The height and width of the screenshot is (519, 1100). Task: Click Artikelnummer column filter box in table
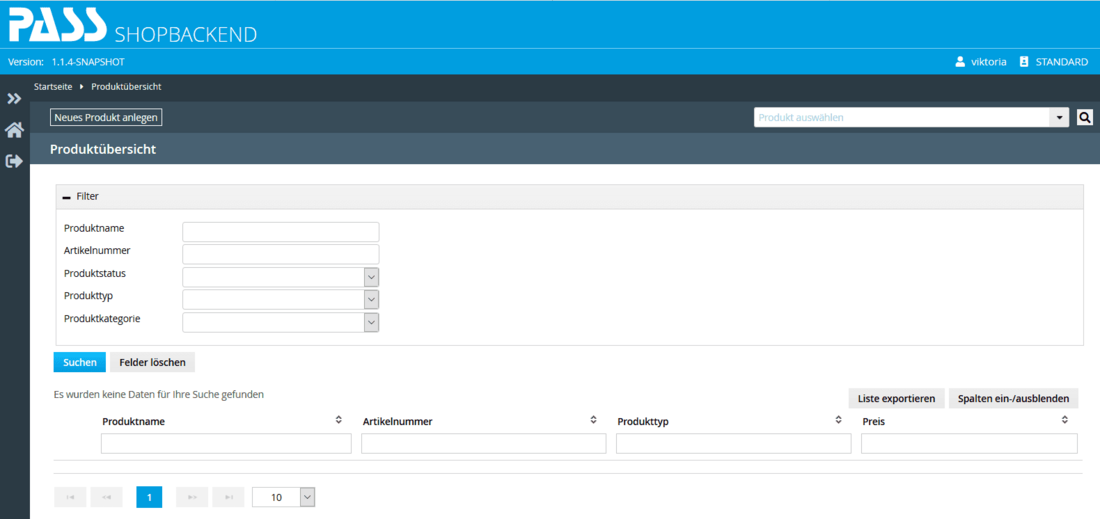click(483, 443)
